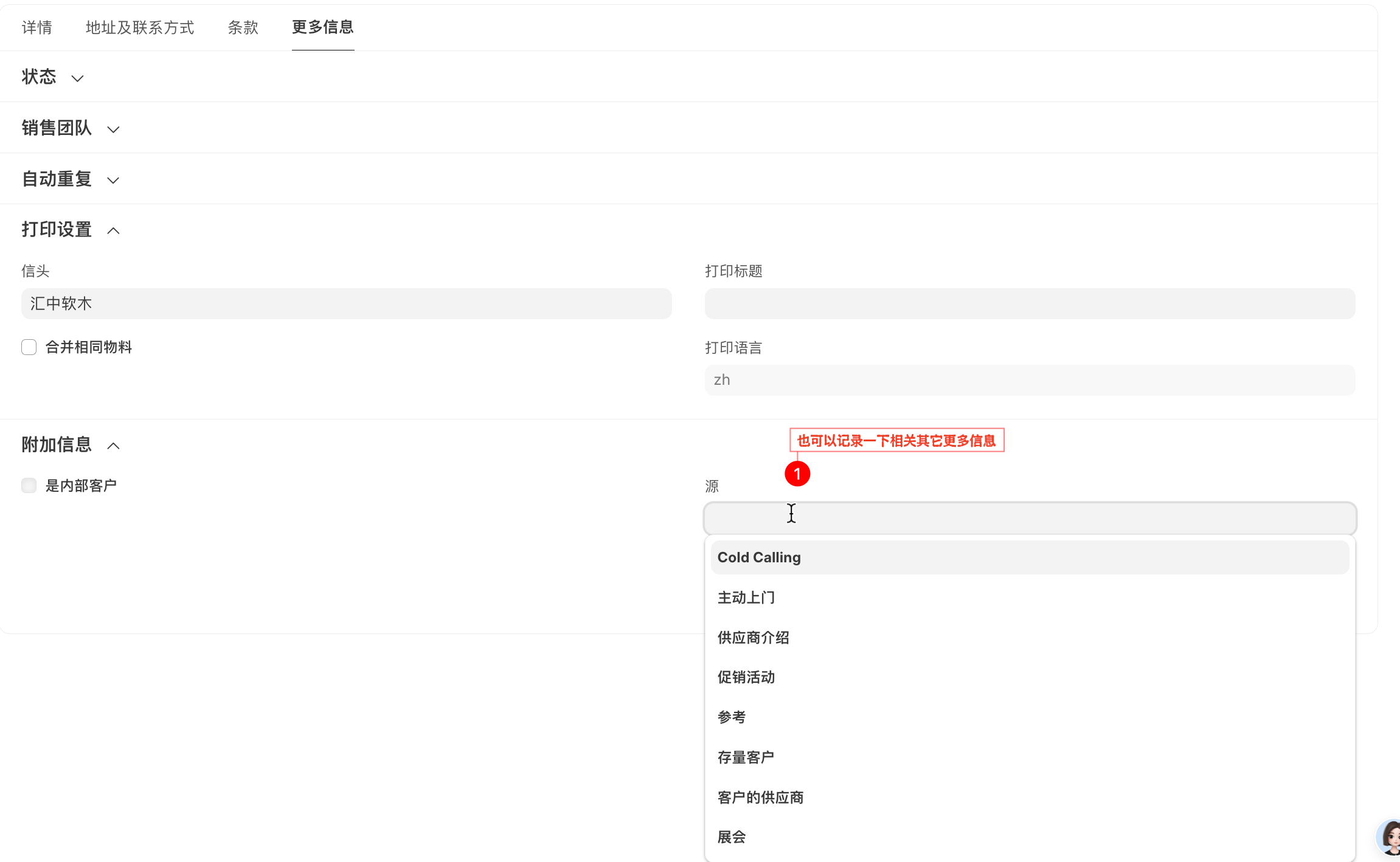Image resolution: width=1400 pixels, height=862 pixels.
Task: Click the 打印语言 field showing zh
Action: click(x=1030, y=380)
